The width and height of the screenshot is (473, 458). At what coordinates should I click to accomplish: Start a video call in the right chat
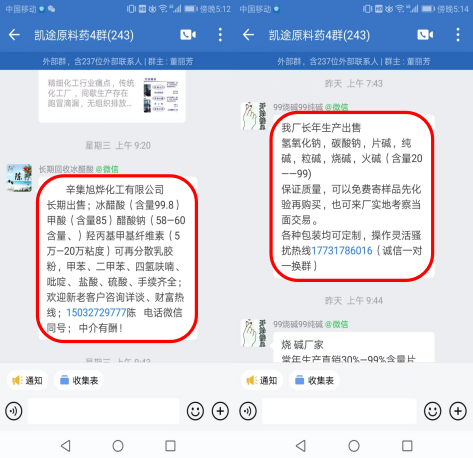[x=425, y=35]
